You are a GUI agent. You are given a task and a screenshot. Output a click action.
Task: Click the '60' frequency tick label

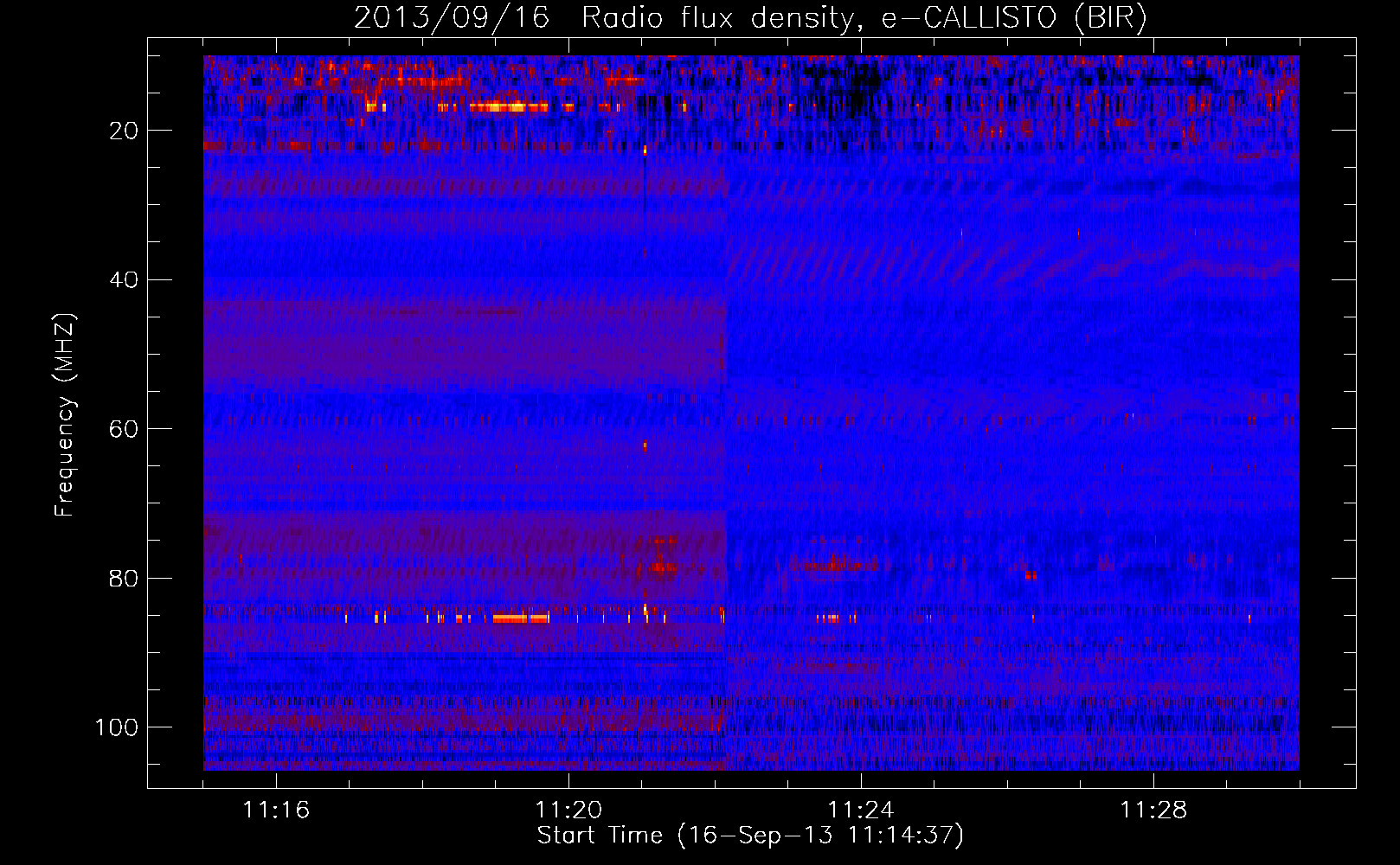tap(124, 429)
